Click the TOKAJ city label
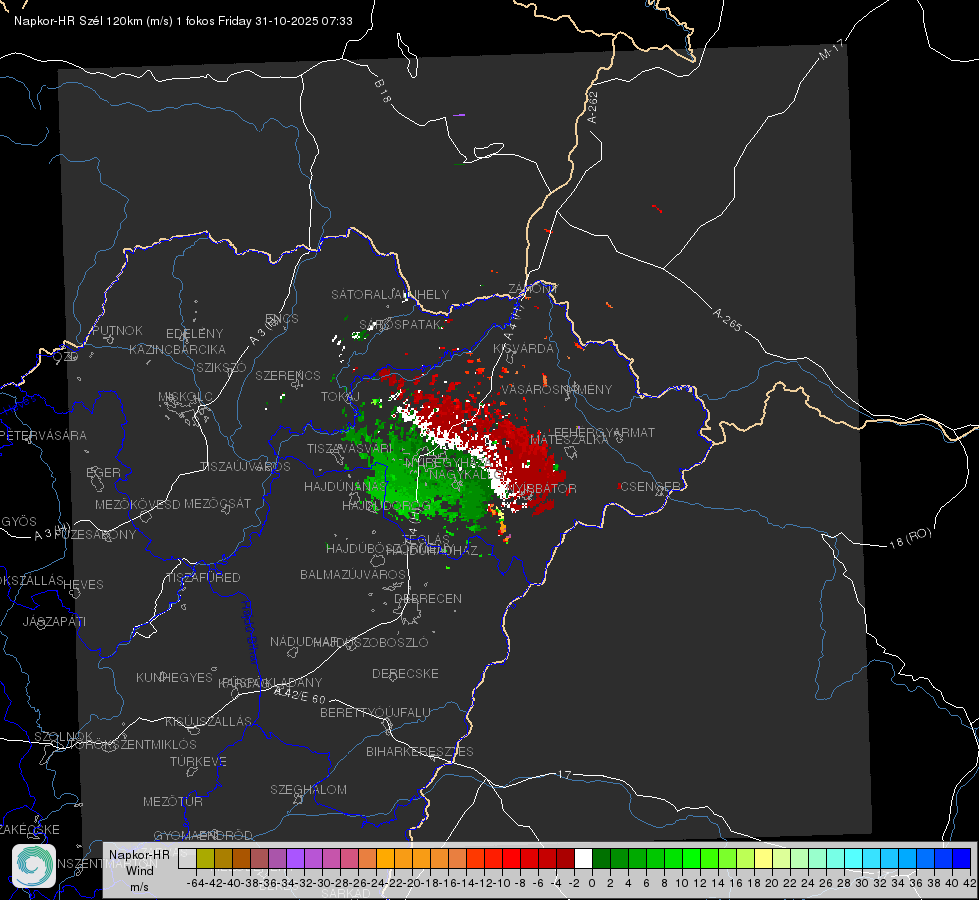The image size is (979, 900). 340,397
